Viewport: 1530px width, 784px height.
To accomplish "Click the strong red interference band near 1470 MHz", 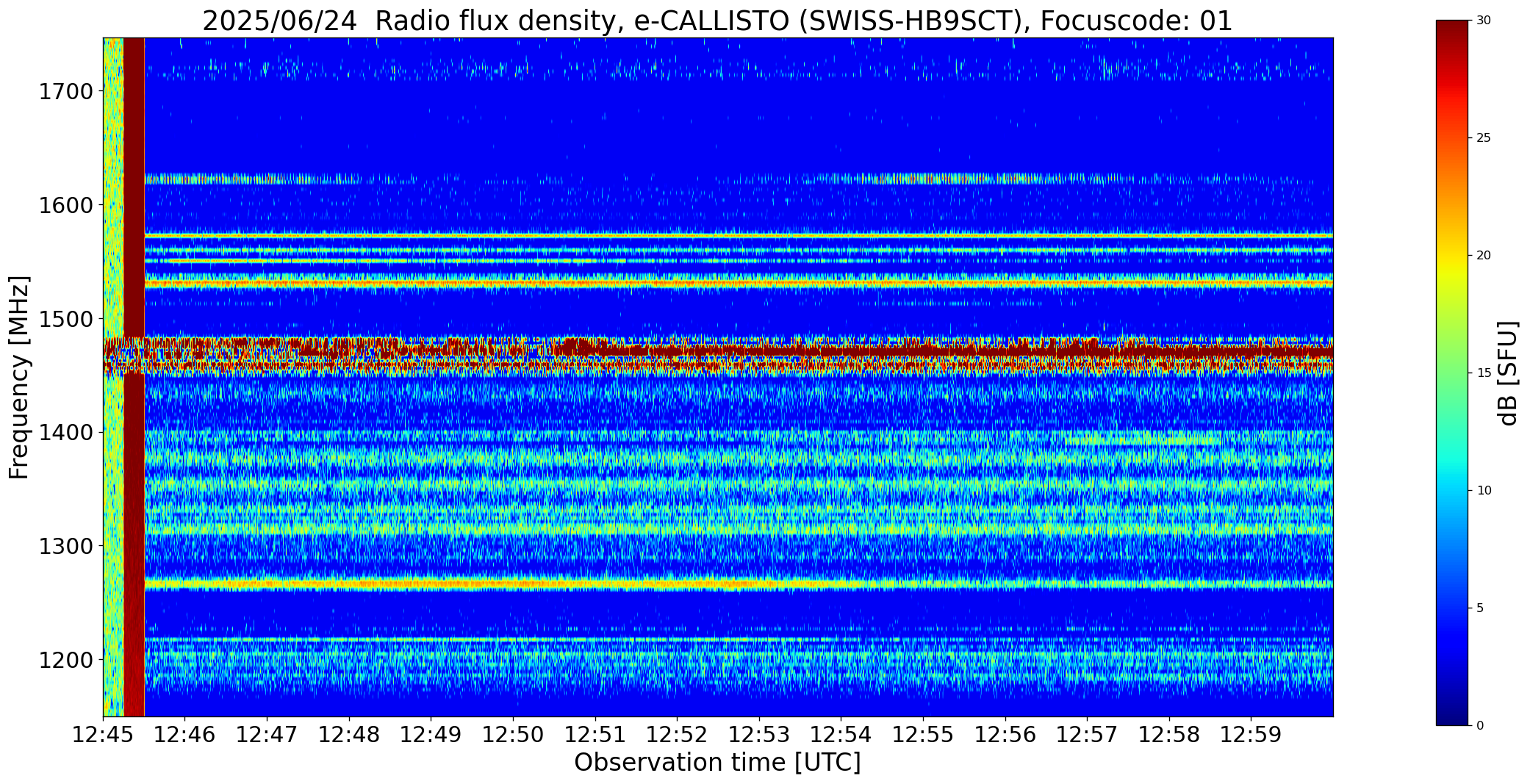I will [x=717, y=352].
